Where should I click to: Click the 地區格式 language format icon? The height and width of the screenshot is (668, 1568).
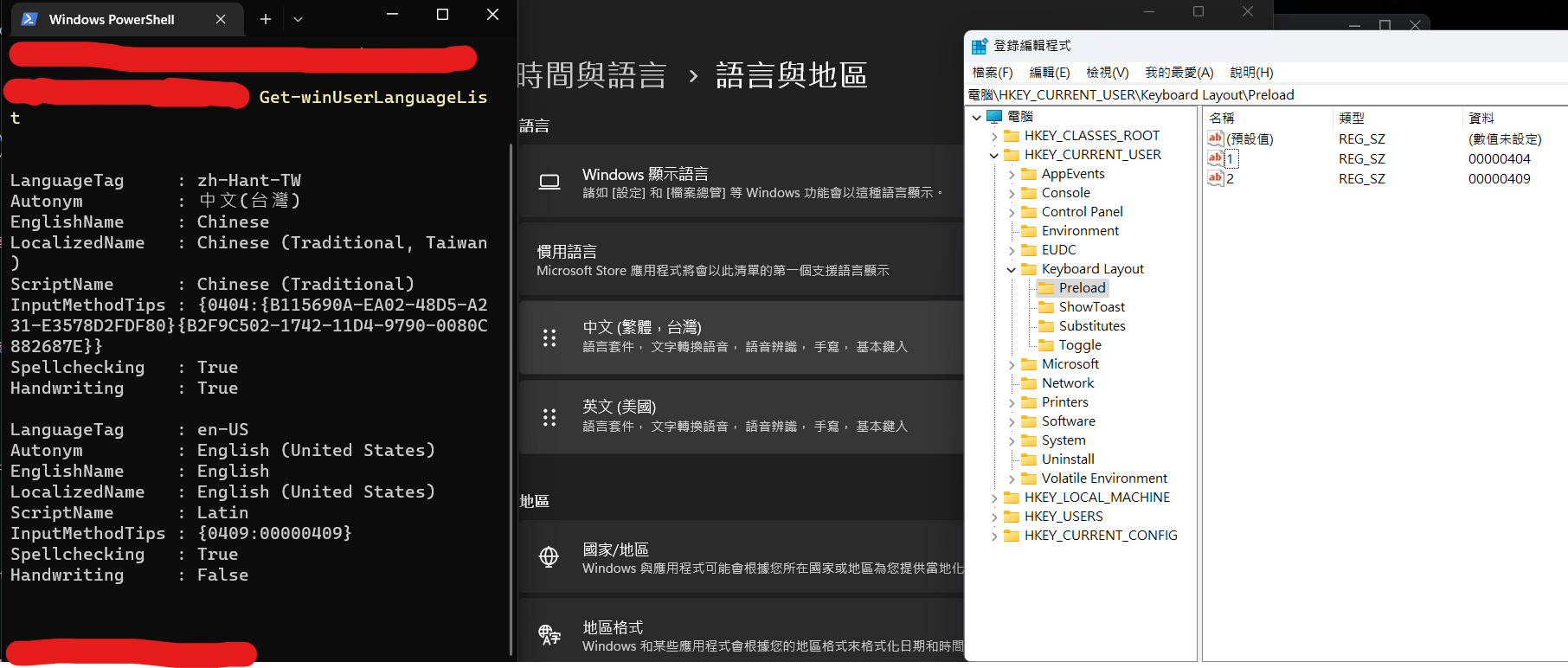[x=549, y=634]
